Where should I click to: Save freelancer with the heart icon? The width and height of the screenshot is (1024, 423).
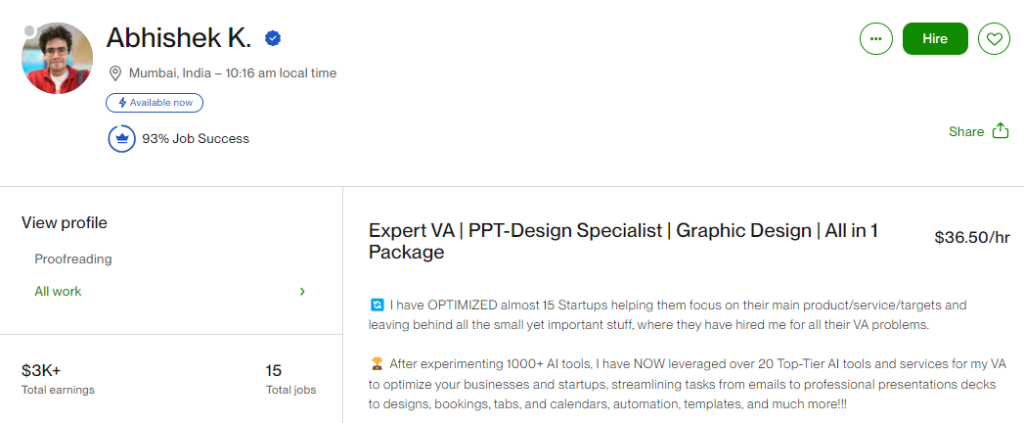pos(993,39)
